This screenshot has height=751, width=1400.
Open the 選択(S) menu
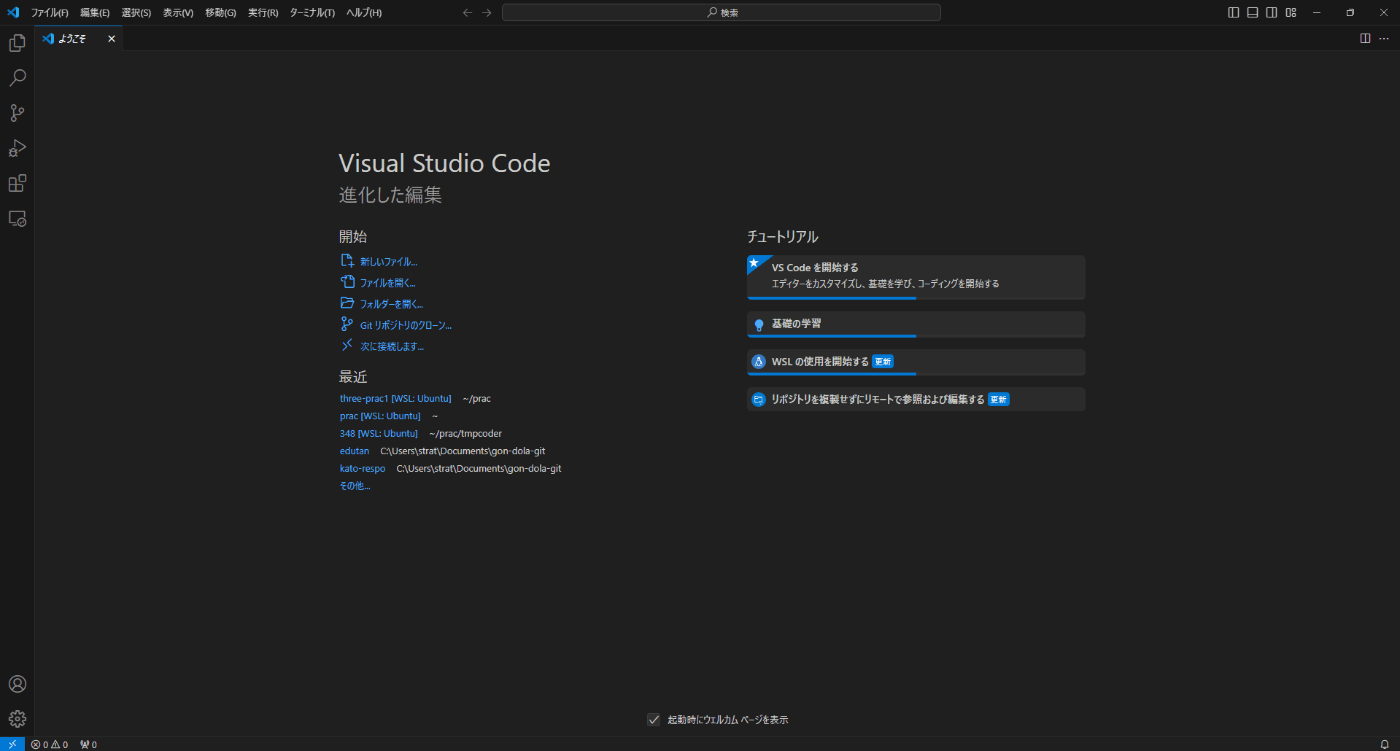(136, 12)
